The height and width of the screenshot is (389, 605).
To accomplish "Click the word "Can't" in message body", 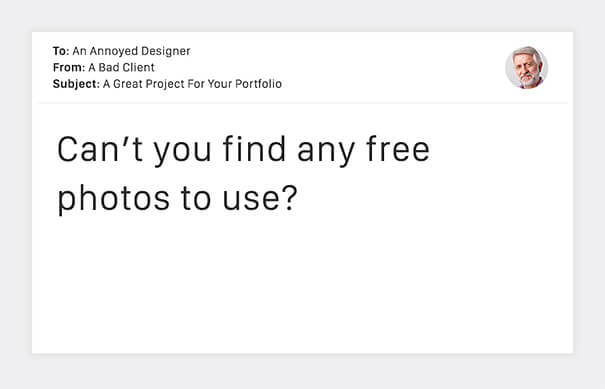I will [x=100, y=149].
